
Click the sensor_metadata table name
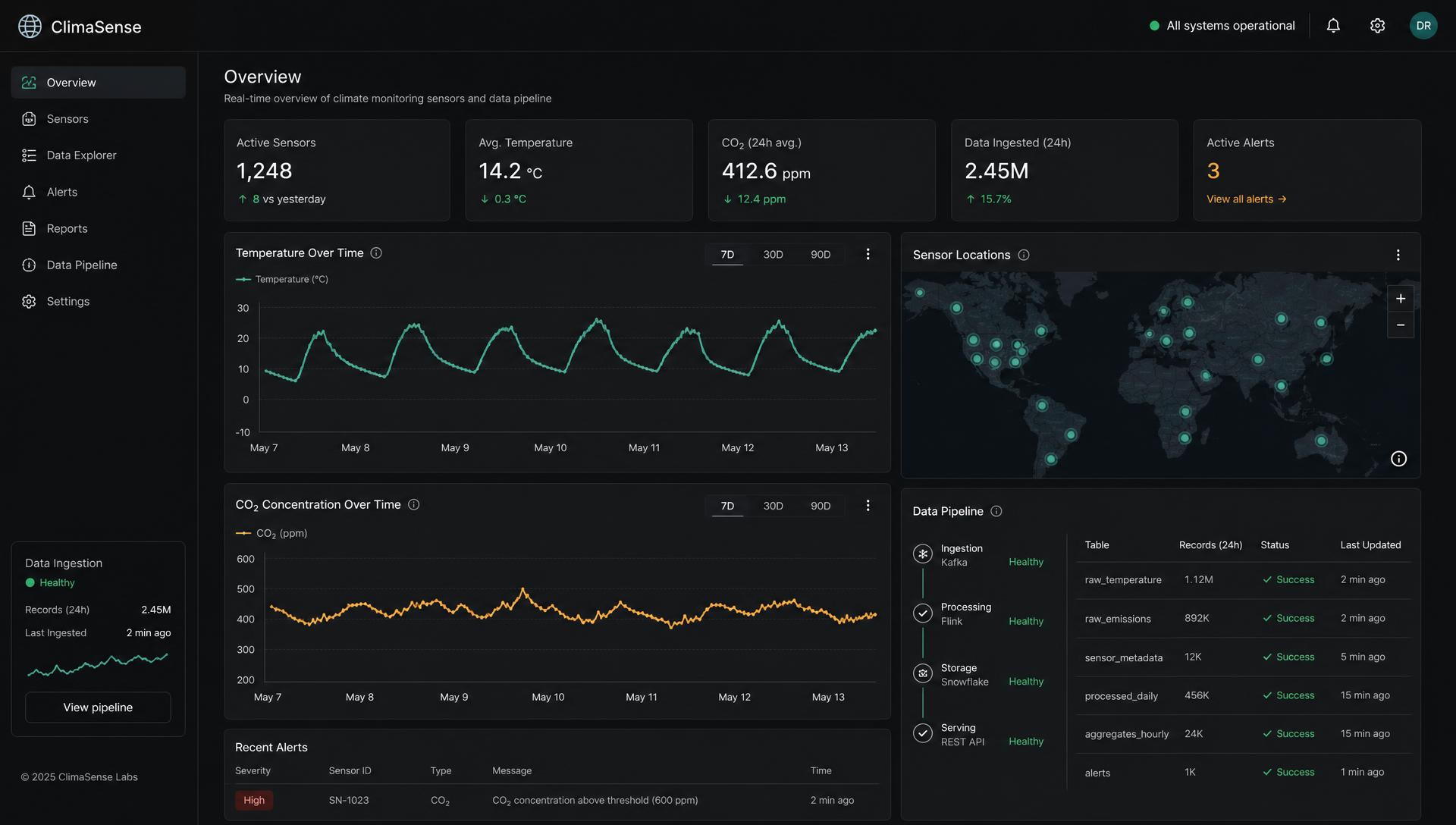click(1123, 657)
